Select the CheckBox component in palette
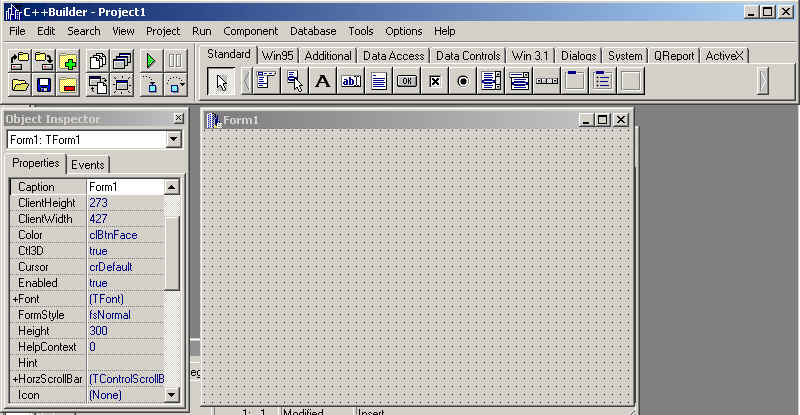This screenshot has width=800, height=415. click(x=435, y=81)
